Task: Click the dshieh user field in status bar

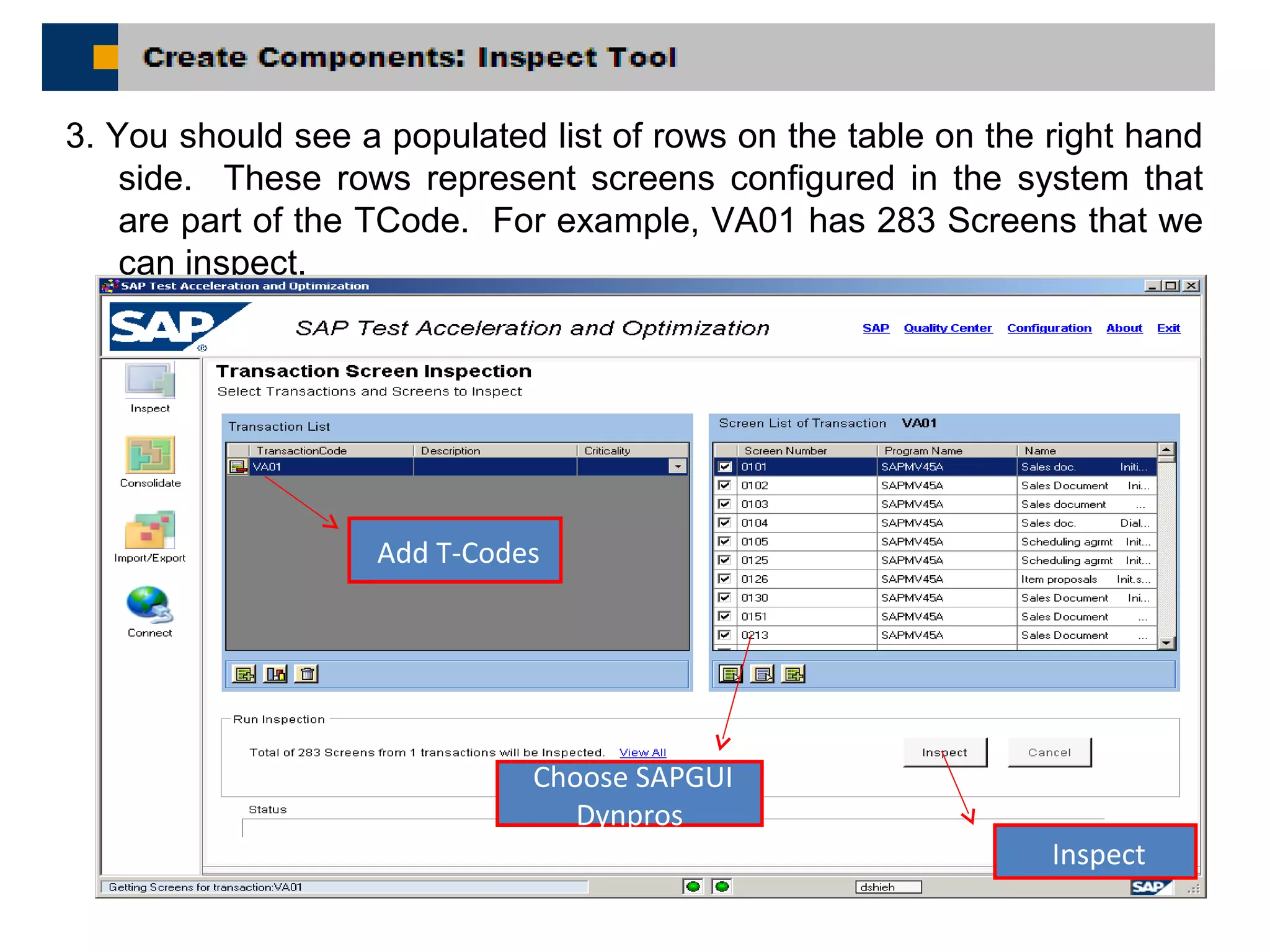Action: point(889,887)
